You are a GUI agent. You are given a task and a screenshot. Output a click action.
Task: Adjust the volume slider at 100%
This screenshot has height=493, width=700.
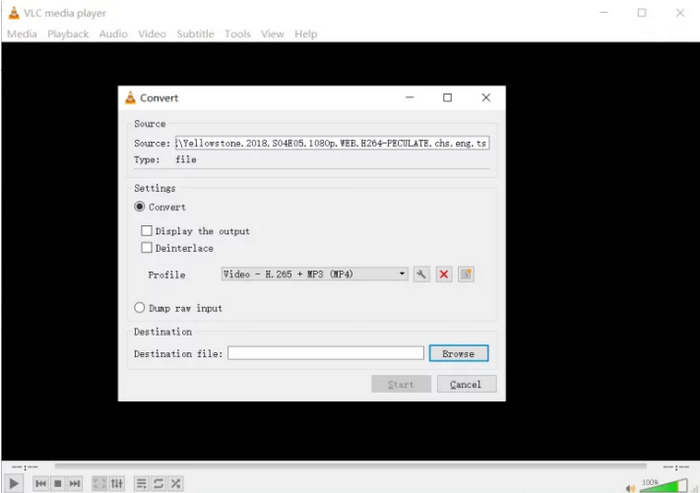click(x=664, y=485)
